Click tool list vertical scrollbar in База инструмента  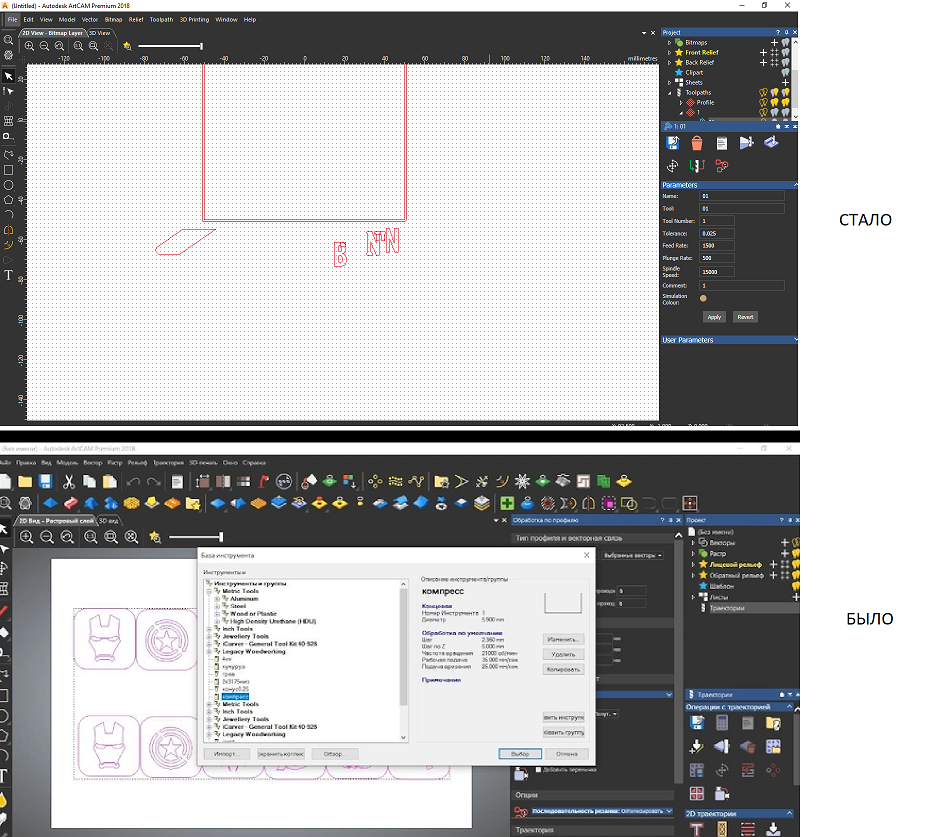(x=404, y=661)
